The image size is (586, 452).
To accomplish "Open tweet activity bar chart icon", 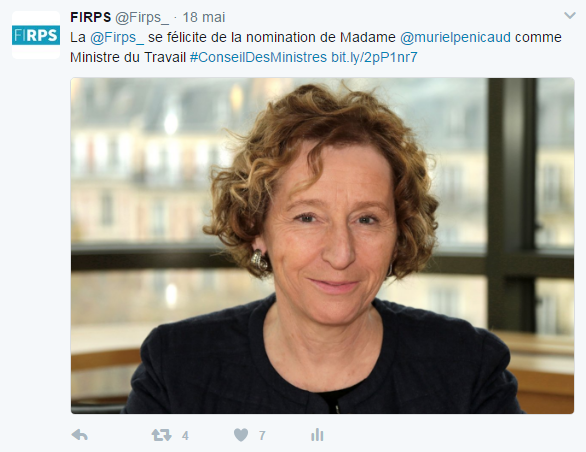I will coord(317,435).
